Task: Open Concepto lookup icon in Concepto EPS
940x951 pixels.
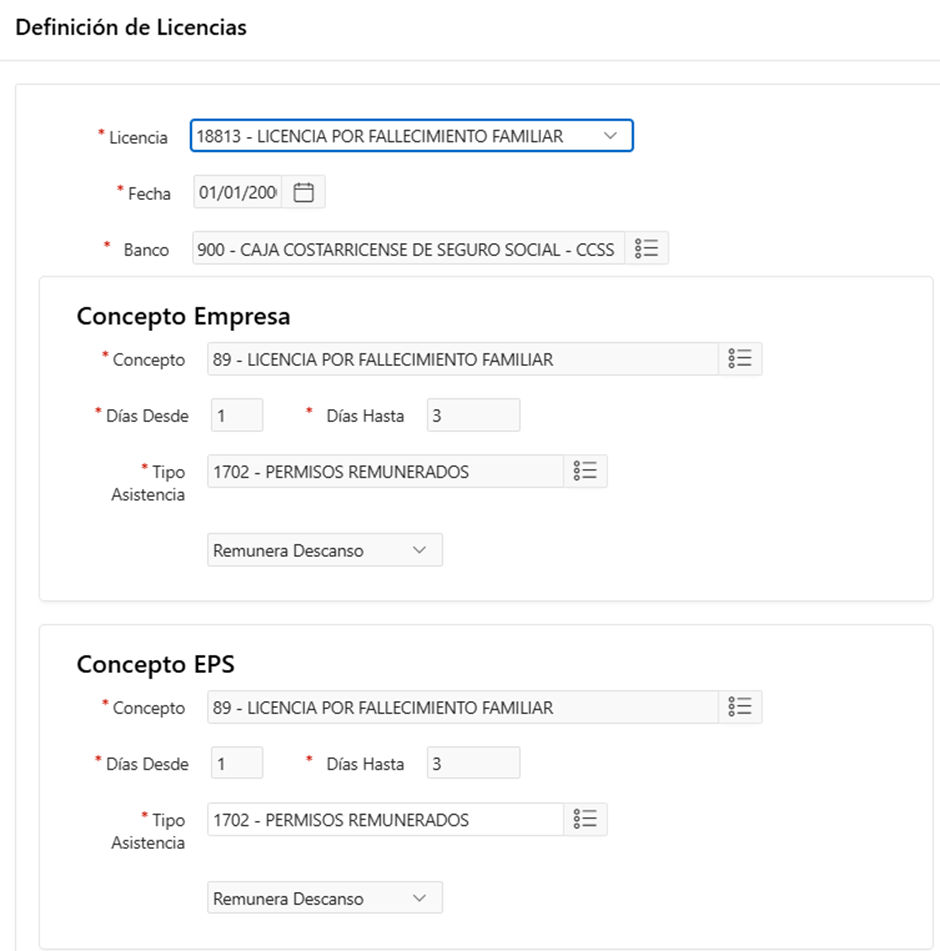Action: pos(740,707)
